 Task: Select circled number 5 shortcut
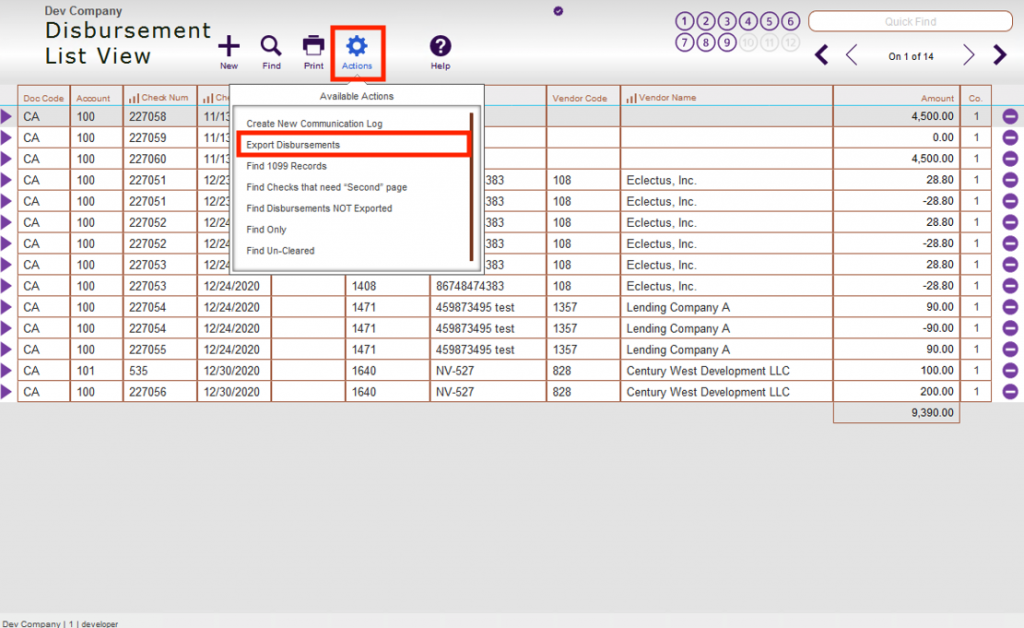[769, 22]
